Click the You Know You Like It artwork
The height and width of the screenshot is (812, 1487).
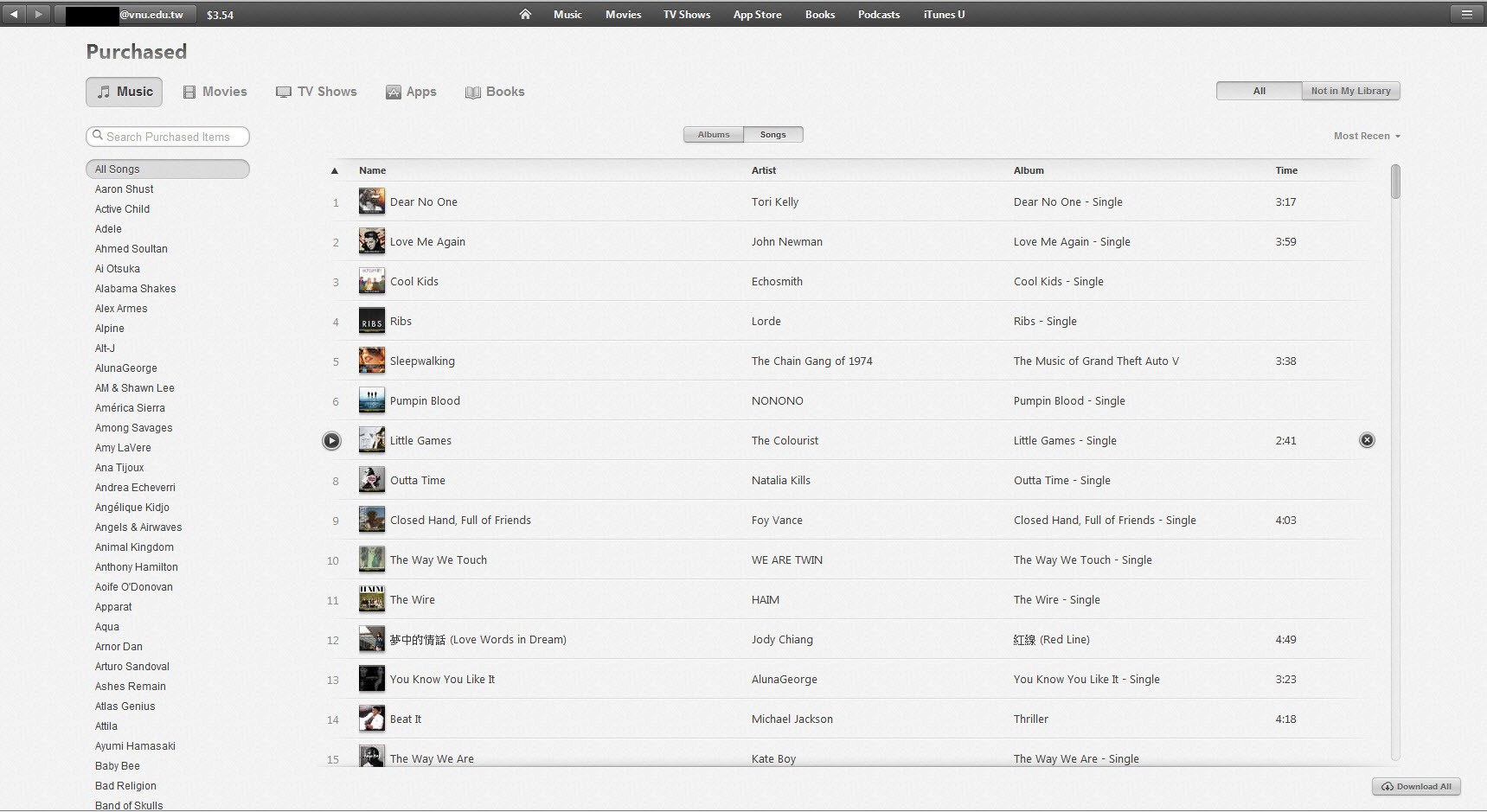[372, 679]
